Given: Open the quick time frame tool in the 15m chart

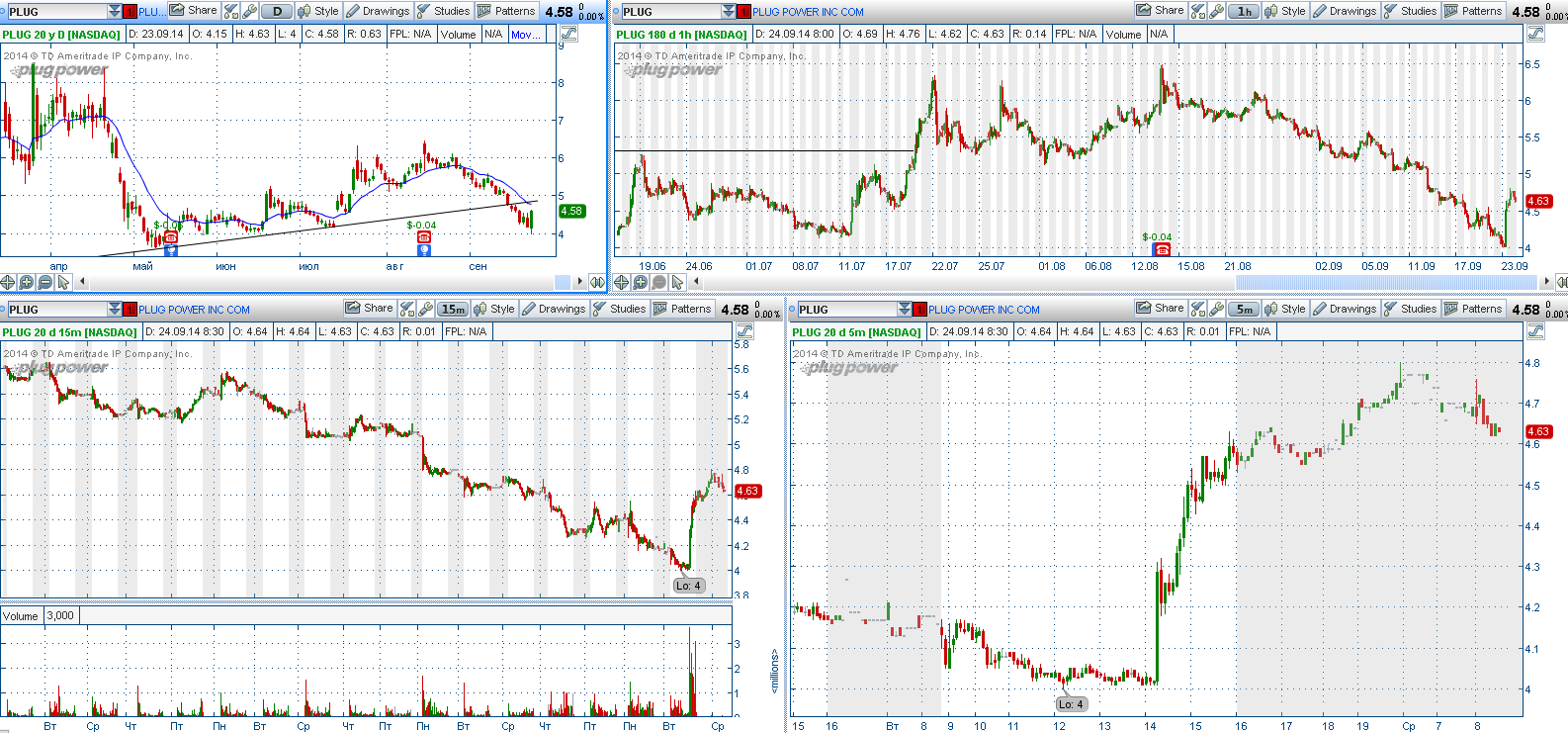Looking at the screenshot, I should coord(407,309).
